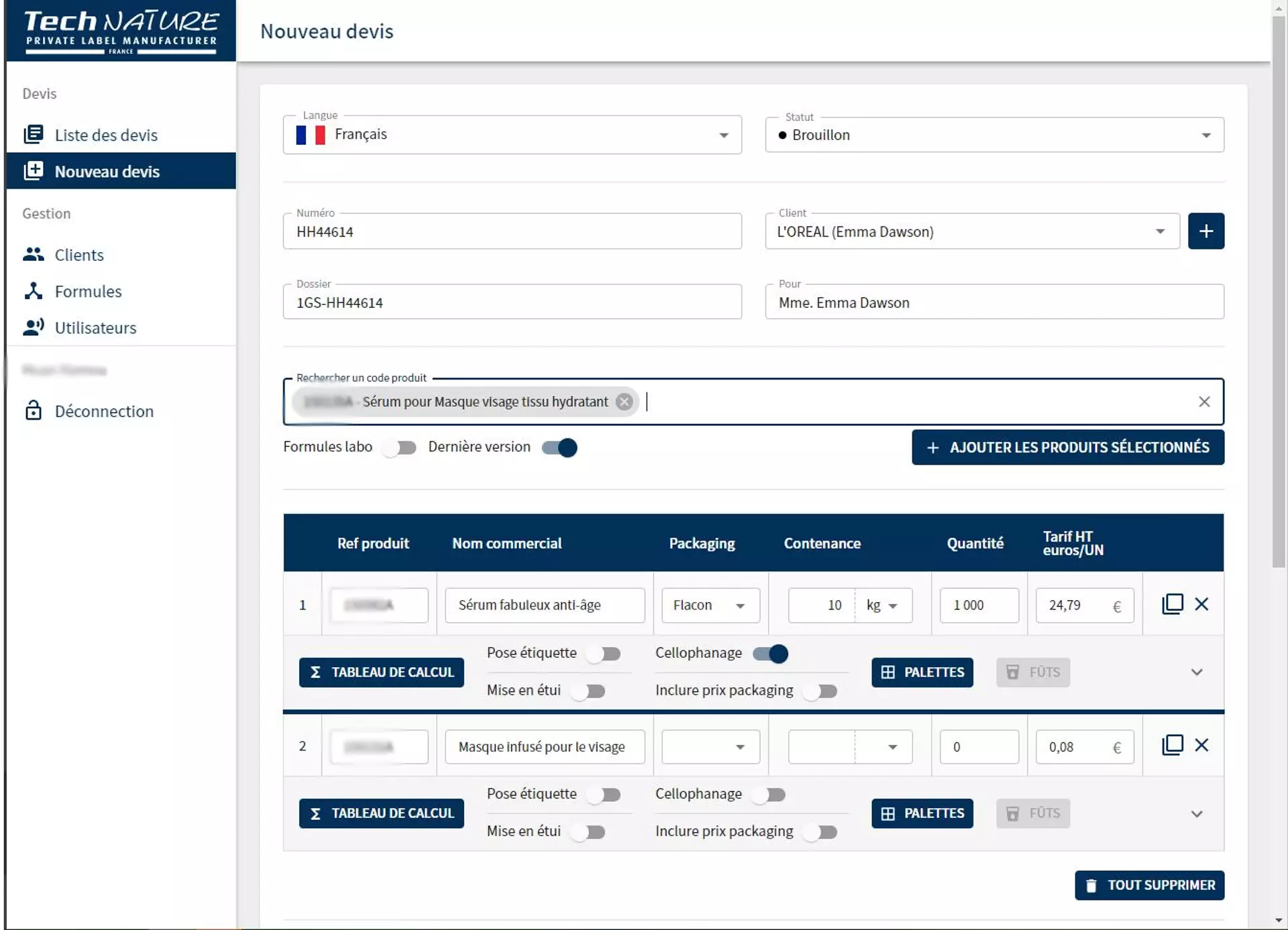Delete the Masque infusé pour le visage row
This screenshot has height=930, width=1288.
(x=1201, y=745)
